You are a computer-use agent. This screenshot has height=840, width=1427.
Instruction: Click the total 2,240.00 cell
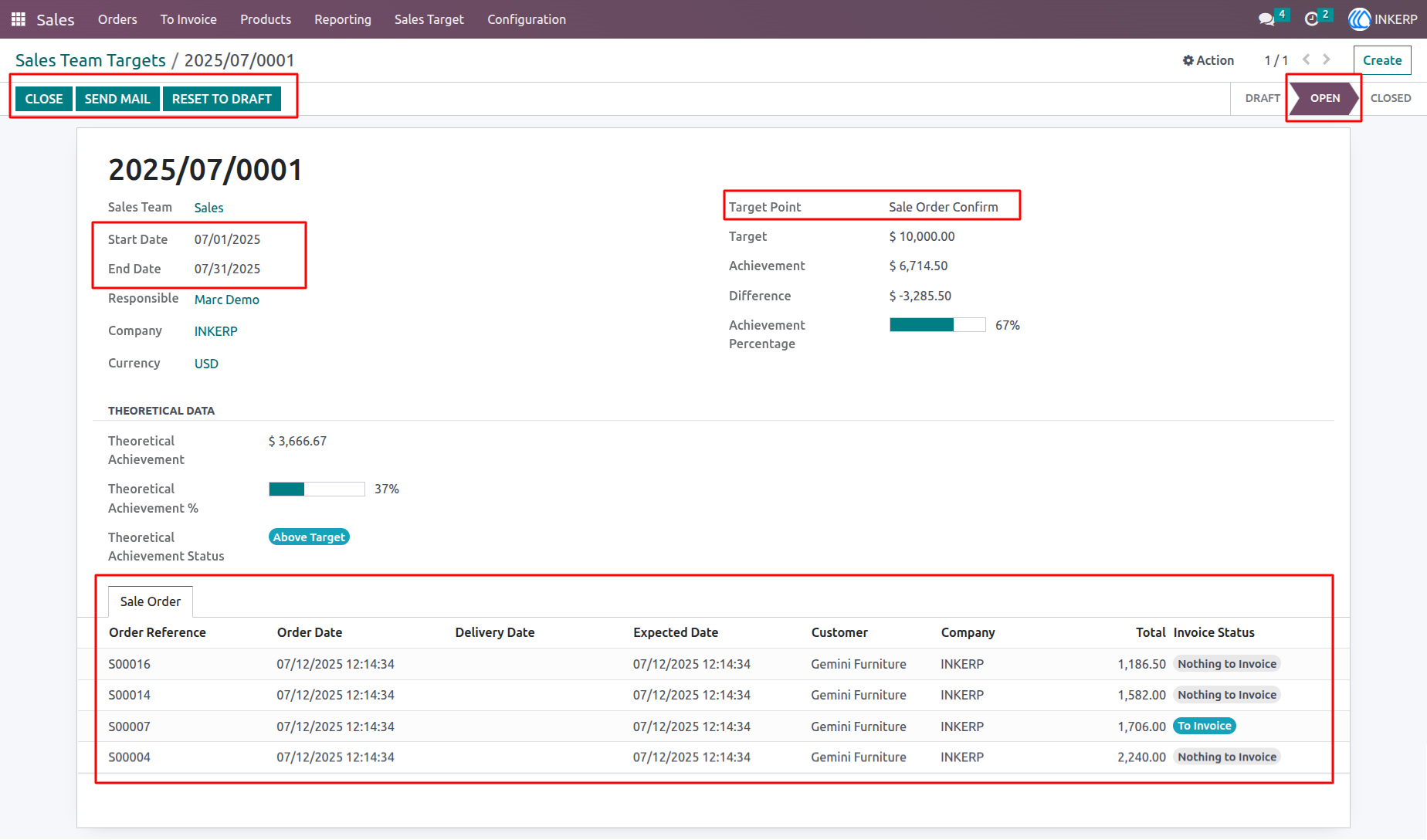(1141, 757)
